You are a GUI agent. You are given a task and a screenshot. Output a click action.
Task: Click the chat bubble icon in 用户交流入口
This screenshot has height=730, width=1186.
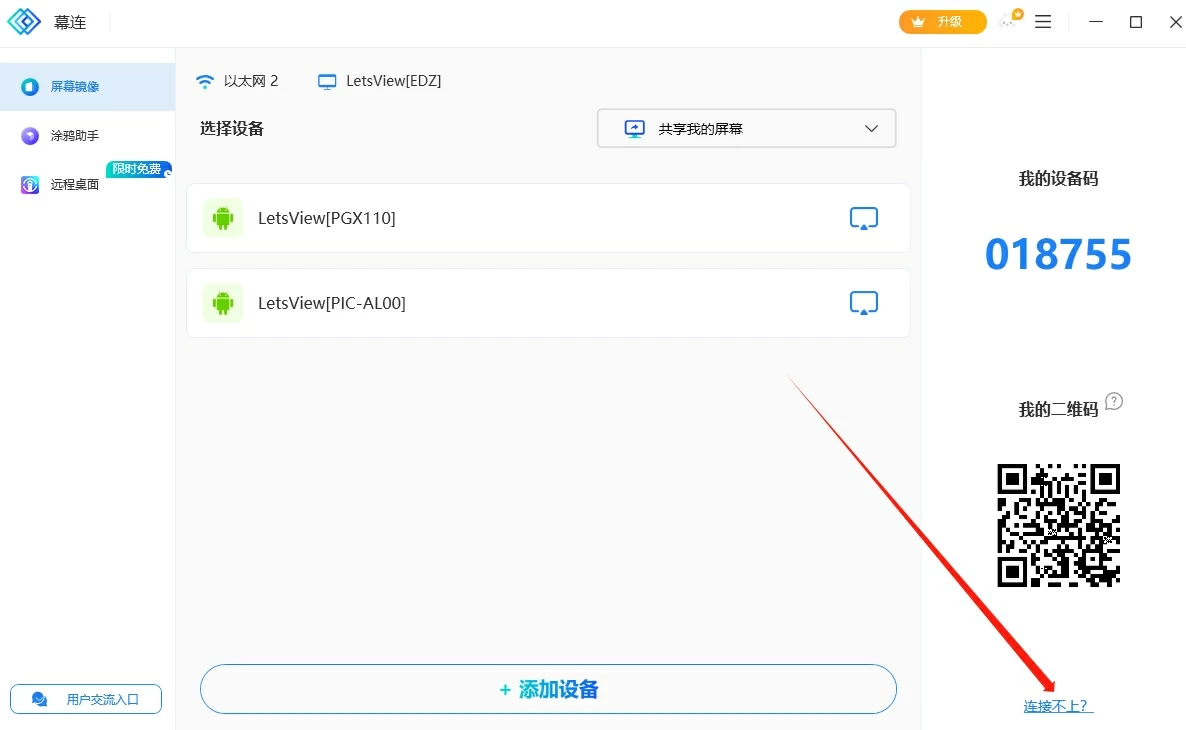pos(40,700)
